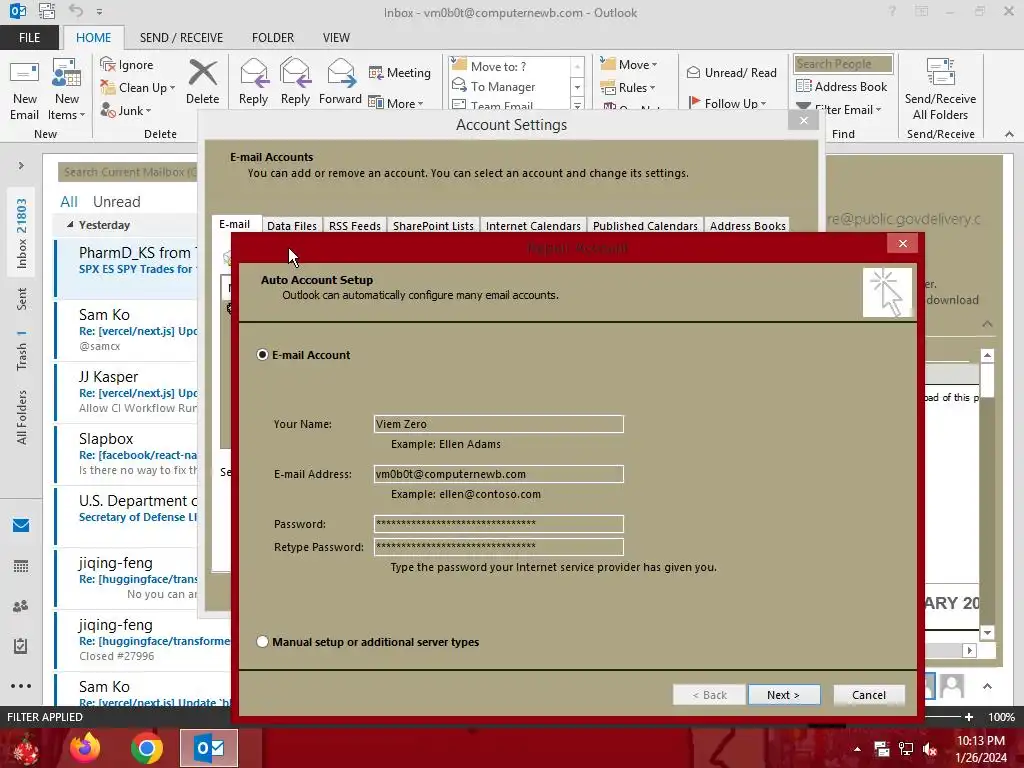Screen dimensions: 1024x768
Task: Filter message list by All
Action: [x=69, y=202]
